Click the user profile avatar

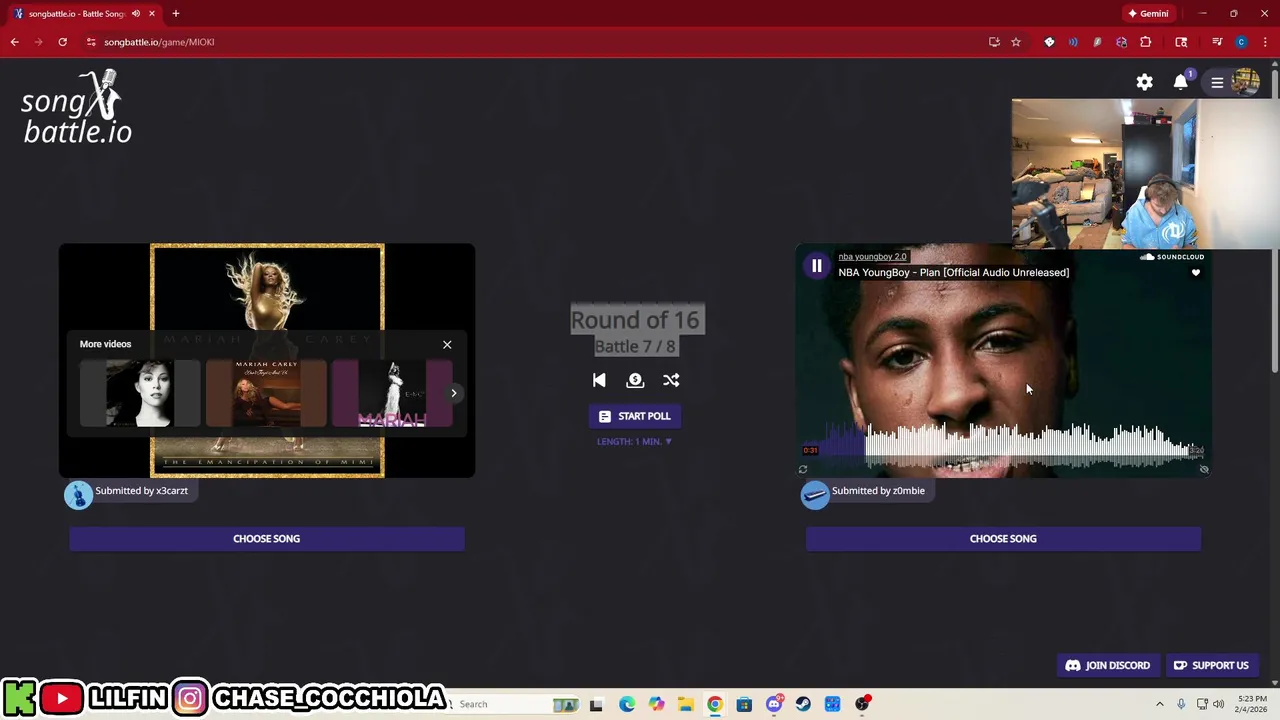pyautogui.click(x=1246, y=82)
